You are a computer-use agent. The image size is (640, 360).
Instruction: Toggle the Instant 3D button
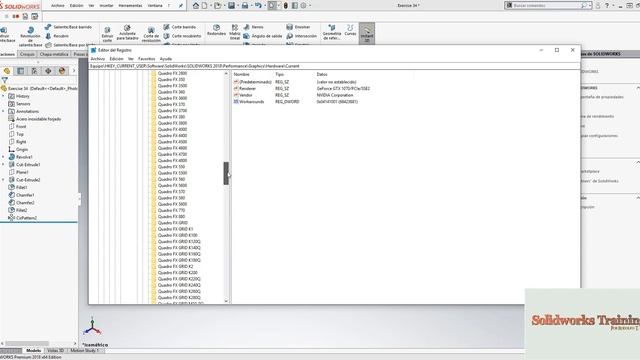pos(367,33)
